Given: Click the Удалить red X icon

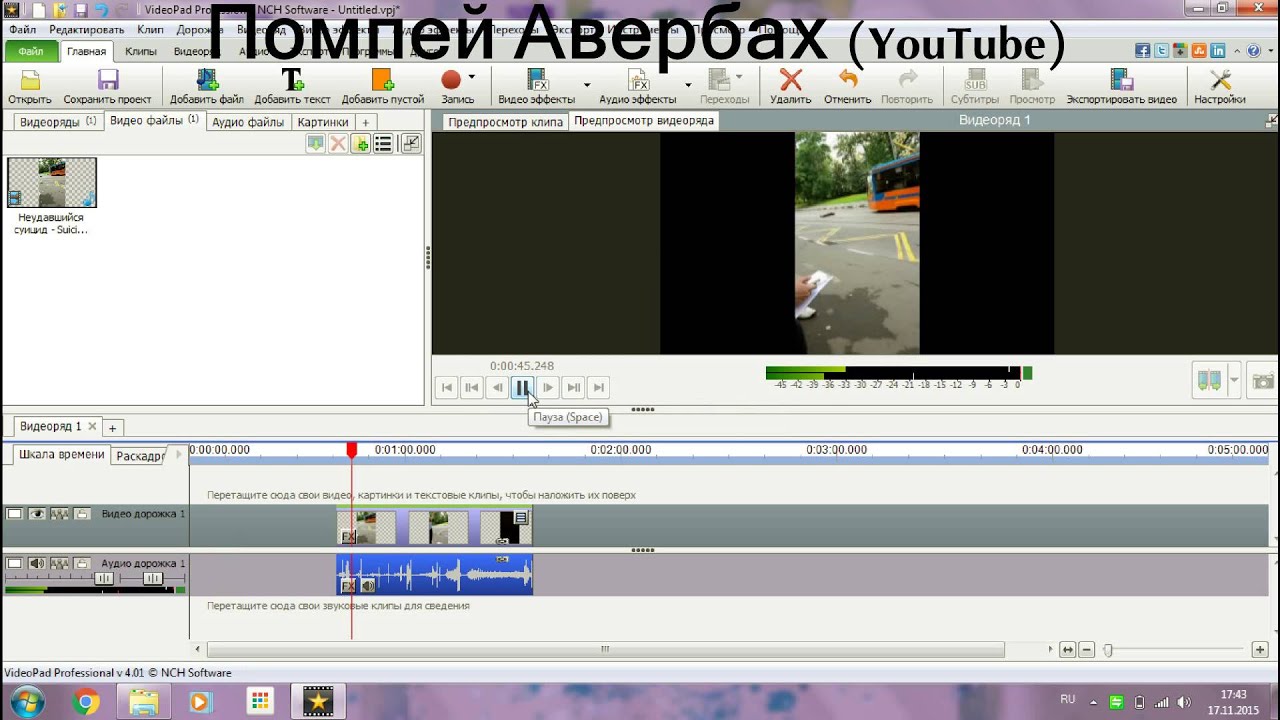Looking at the screenshot, I should coord(791,80).
